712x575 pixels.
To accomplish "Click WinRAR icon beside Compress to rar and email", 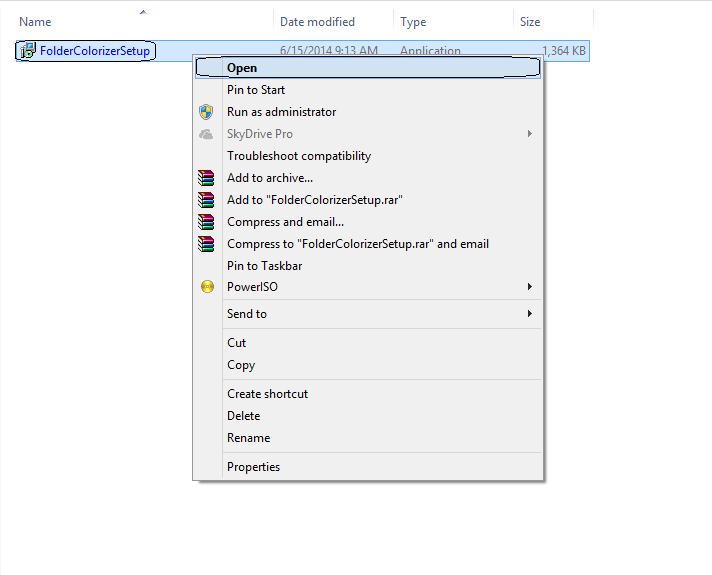I will pyautogui.click(x=206, y=244).
